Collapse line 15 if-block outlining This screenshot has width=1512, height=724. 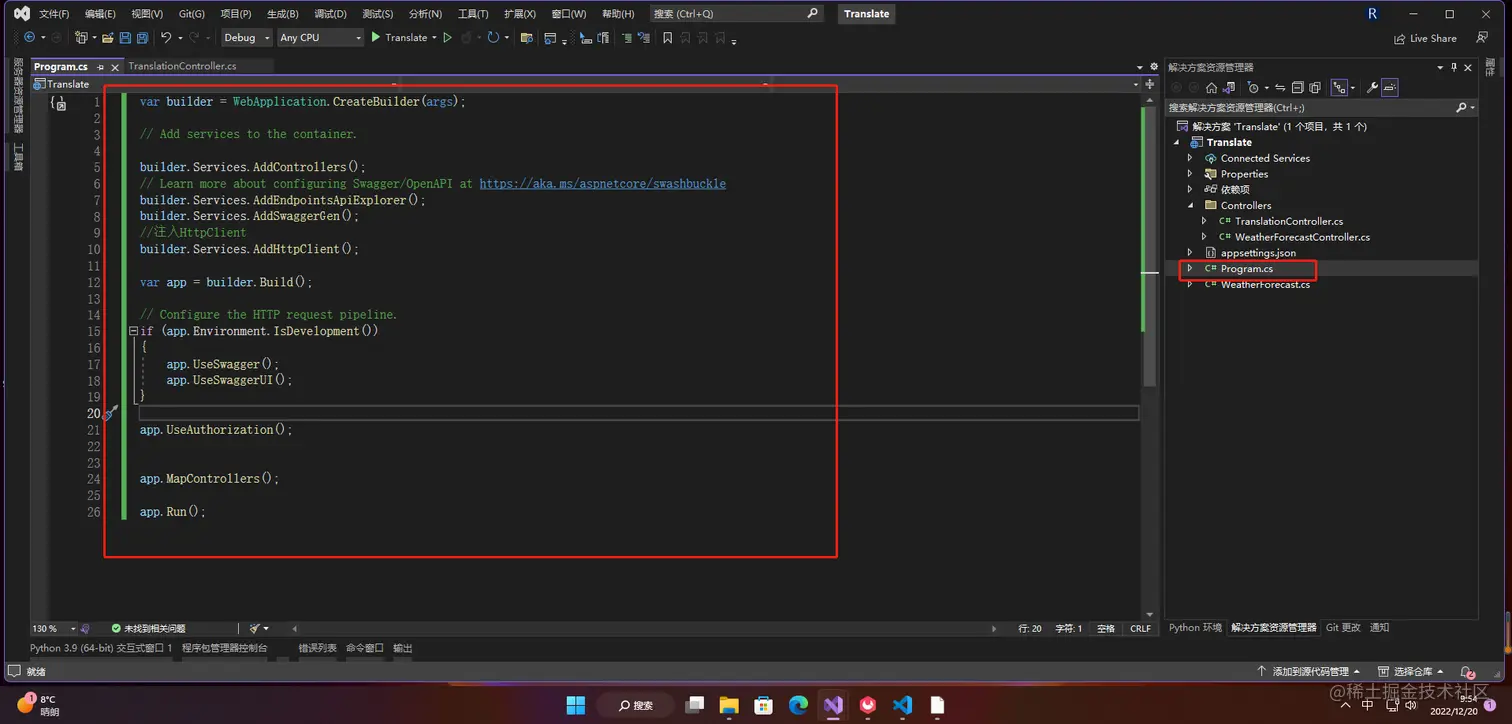point(133,331)
